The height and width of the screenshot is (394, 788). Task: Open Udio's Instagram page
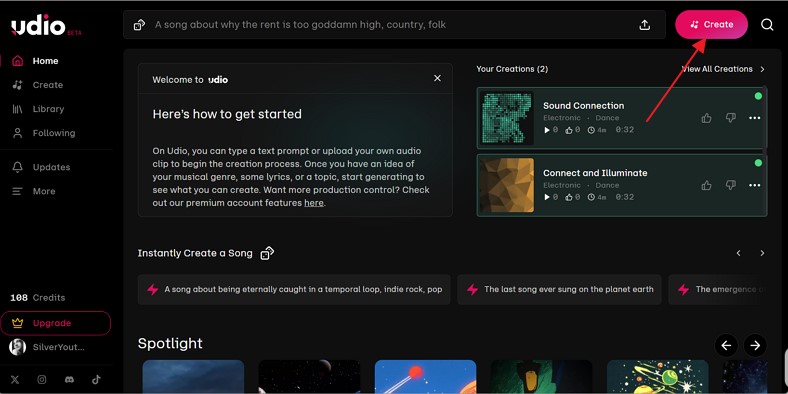point(42,380)
